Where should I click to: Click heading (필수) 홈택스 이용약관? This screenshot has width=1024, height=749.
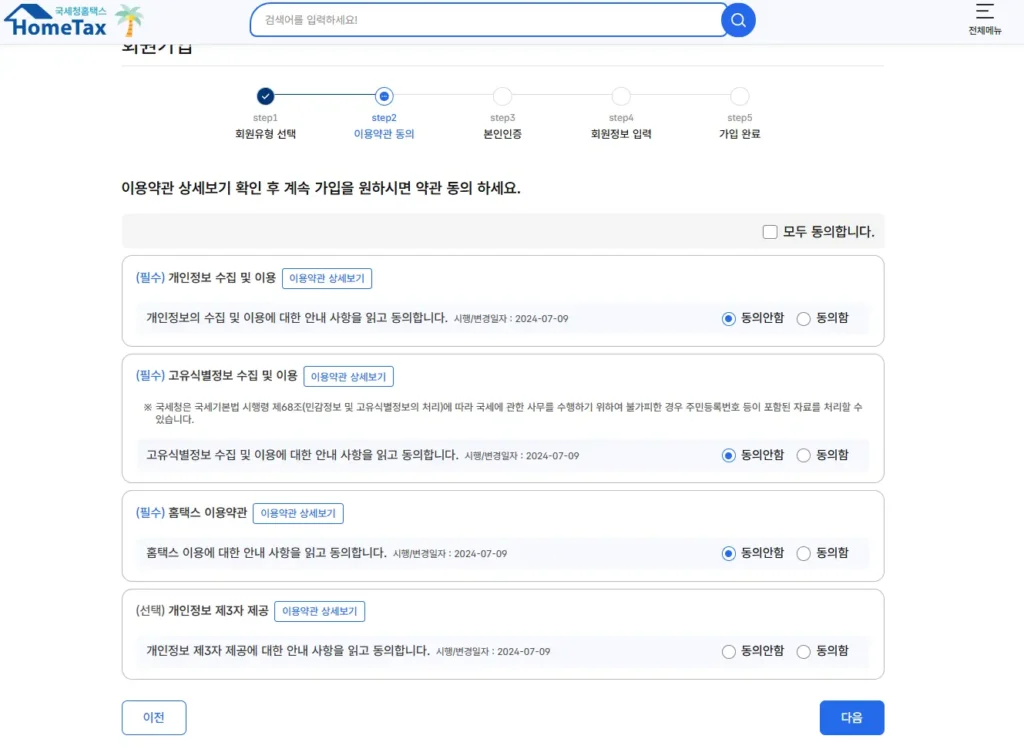coord(191,513)
